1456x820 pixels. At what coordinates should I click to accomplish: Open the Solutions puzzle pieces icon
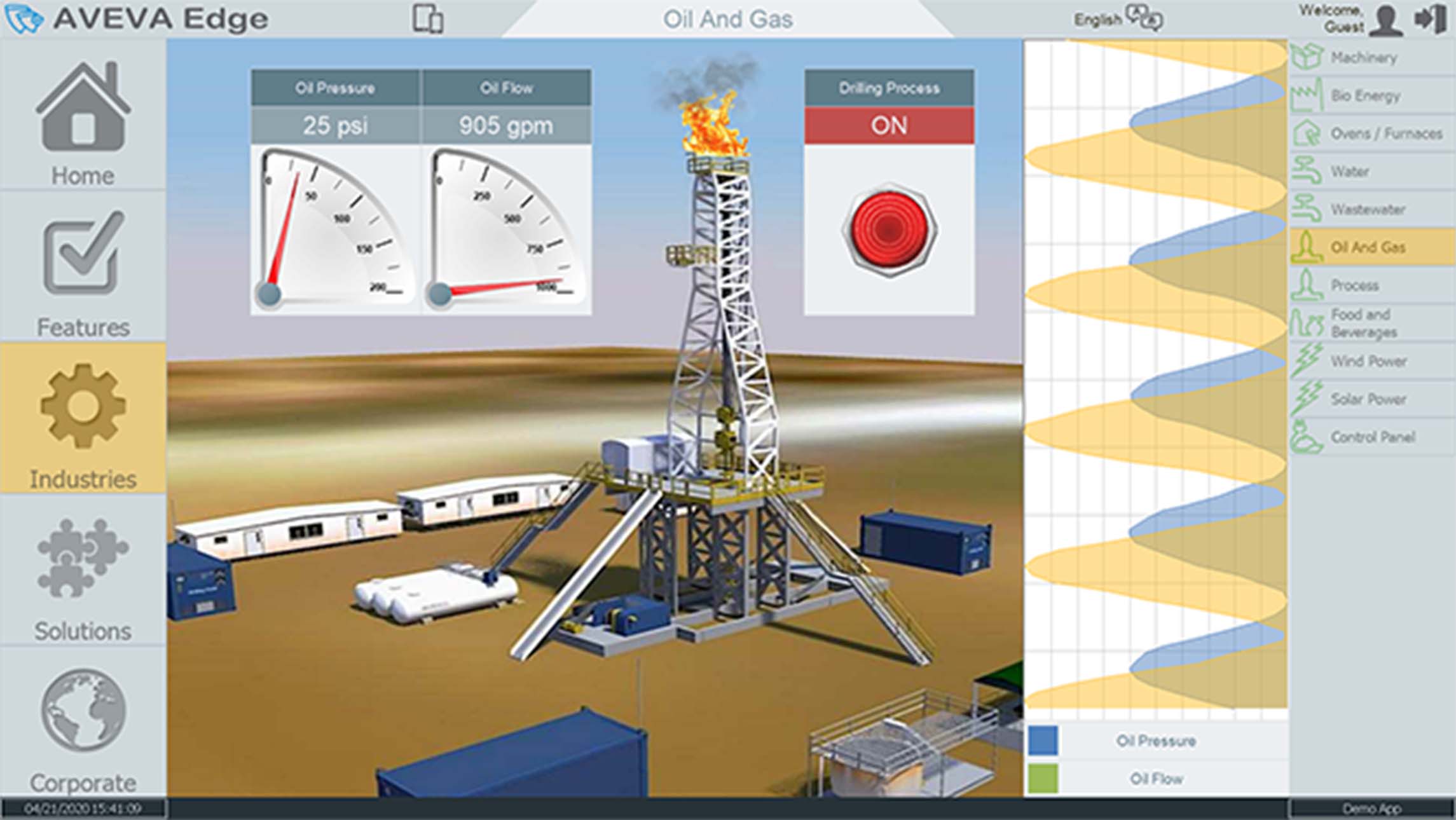click(83, 558)
